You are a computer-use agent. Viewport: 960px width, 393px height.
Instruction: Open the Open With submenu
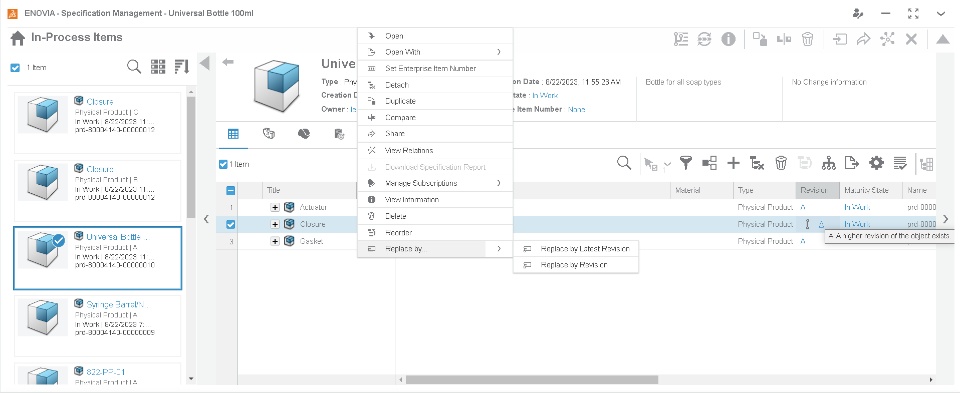click(435, 52)
